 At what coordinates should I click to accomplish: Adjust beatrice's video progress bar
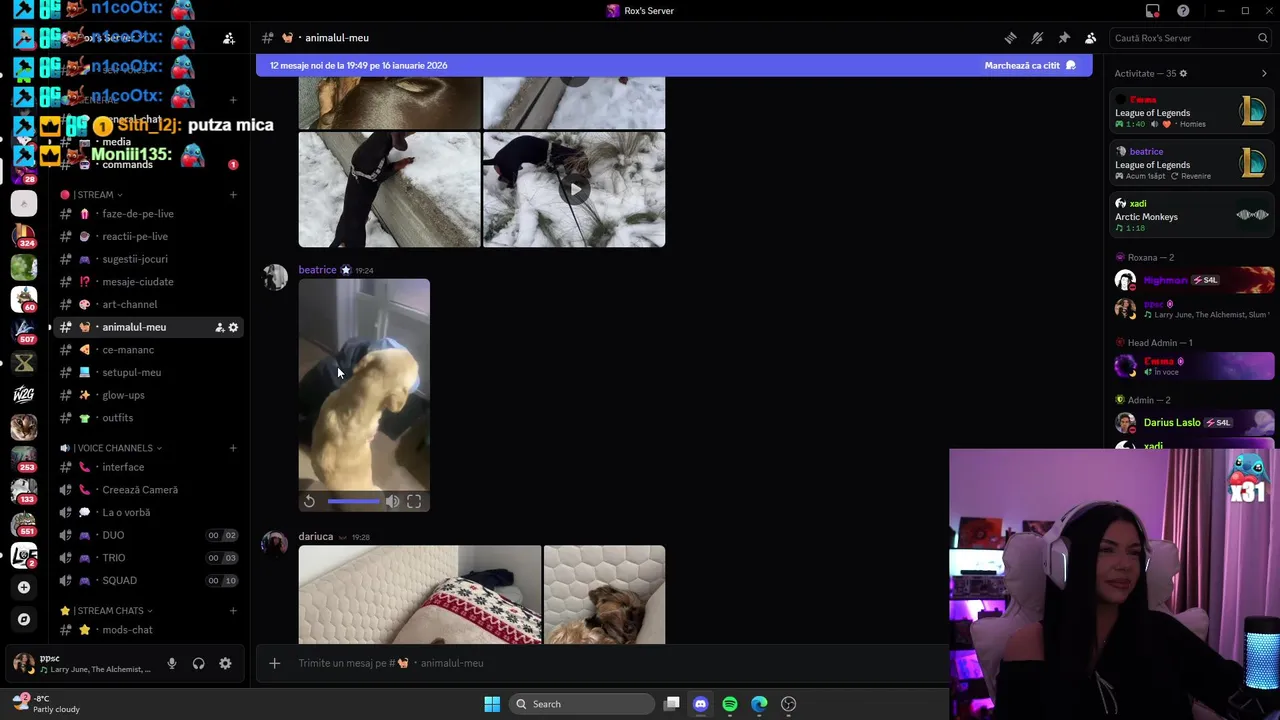[x=354, y=502]
